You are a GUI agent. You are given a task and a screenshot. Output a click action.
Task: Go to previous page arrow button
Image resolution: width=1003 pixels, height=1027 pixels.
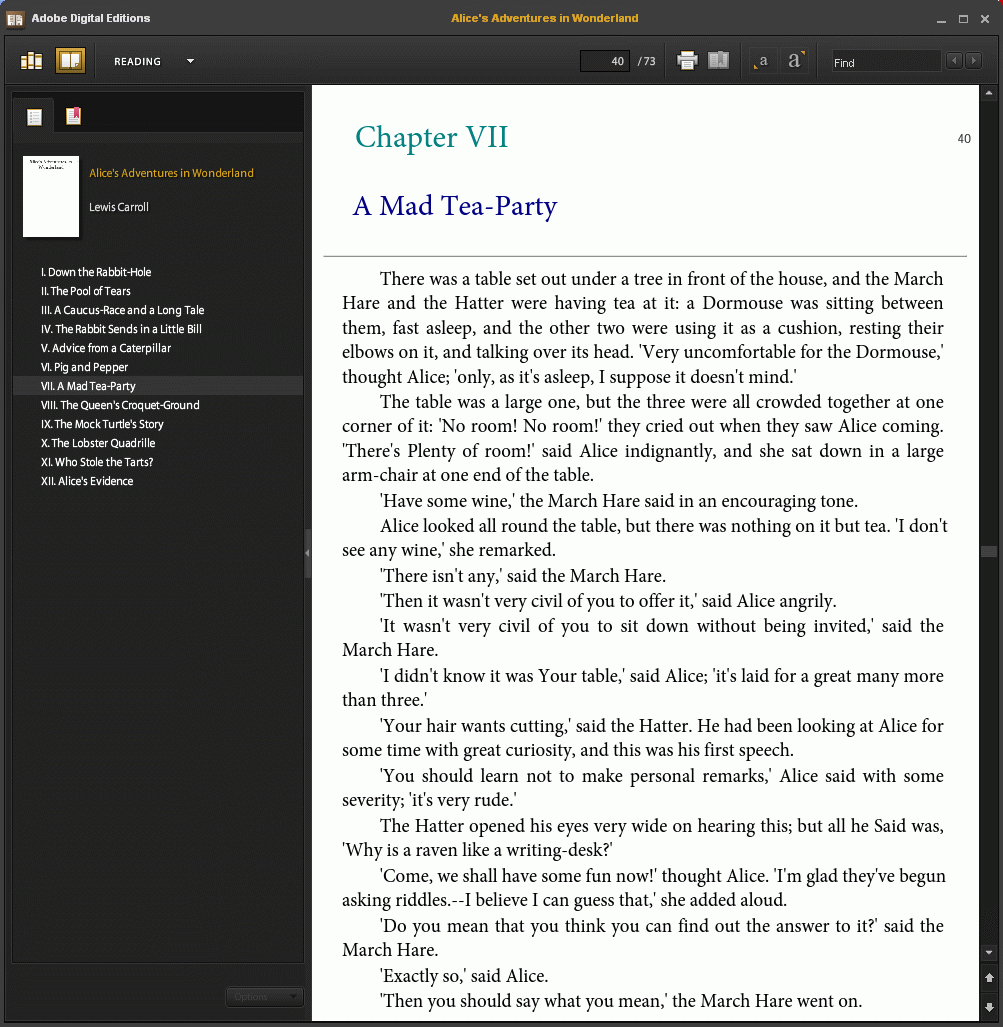point(989,978)
